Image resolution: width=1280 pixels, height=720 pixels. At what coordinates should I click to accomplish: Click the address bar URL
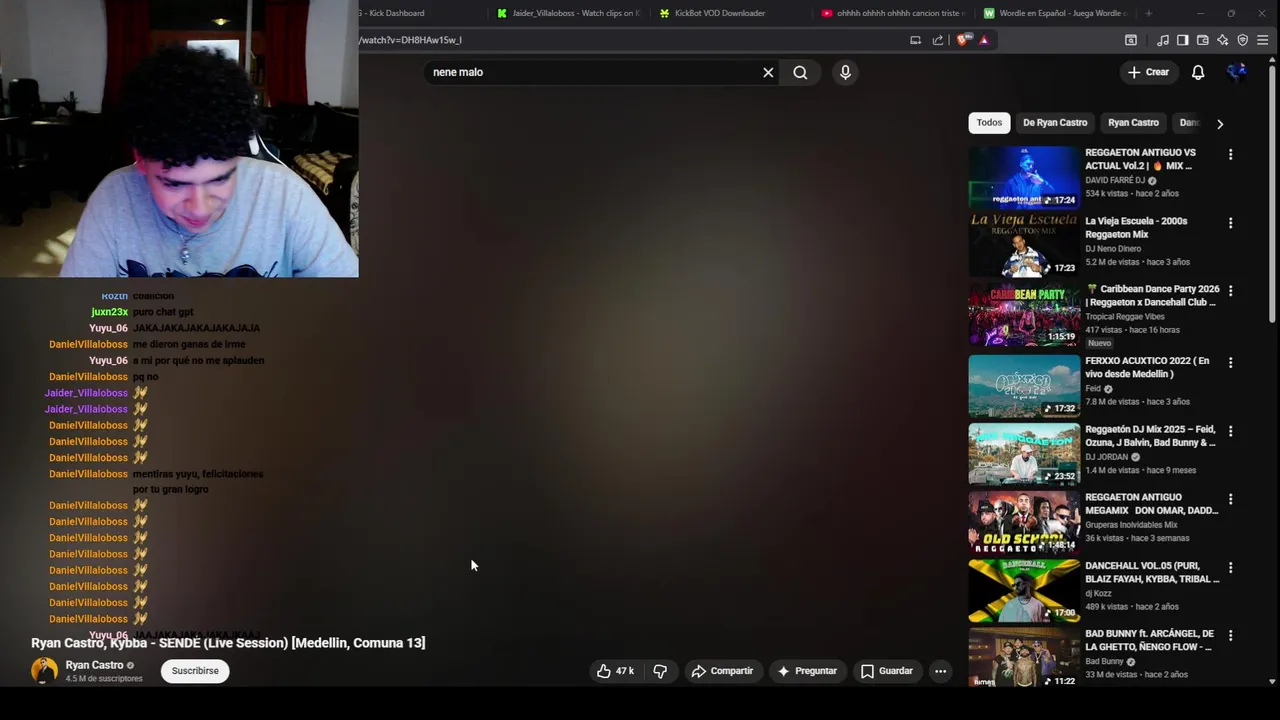tap(410, 40)
